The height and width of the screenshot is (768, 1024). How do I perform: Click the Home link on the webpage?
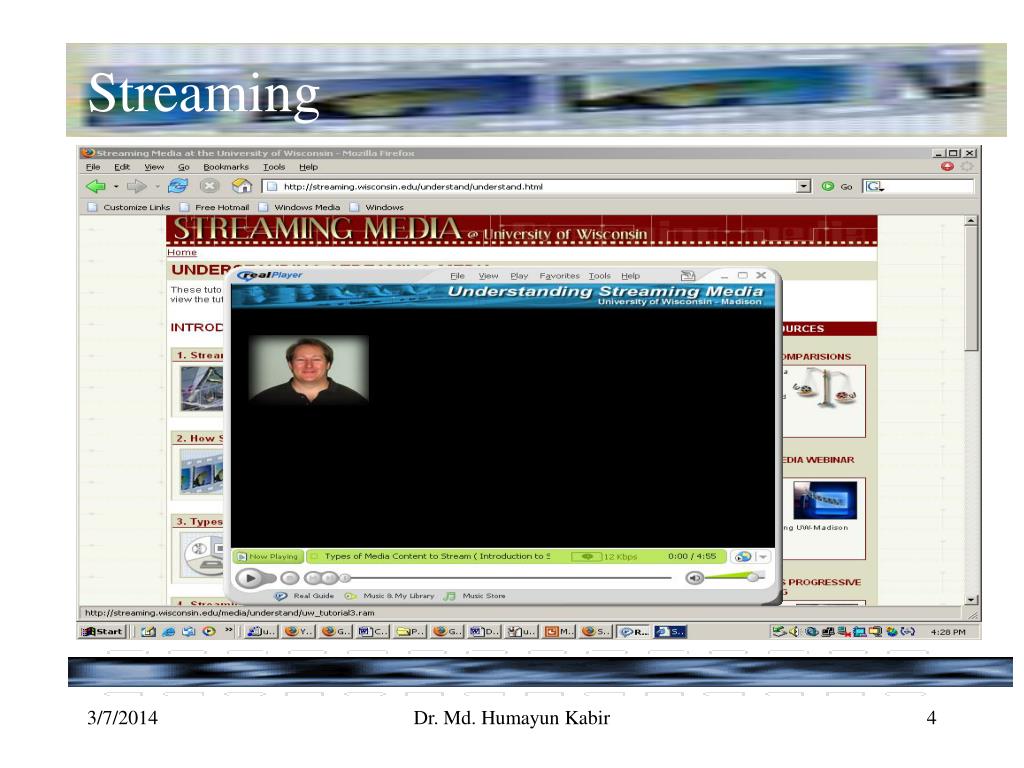click(x=182, y=253)
